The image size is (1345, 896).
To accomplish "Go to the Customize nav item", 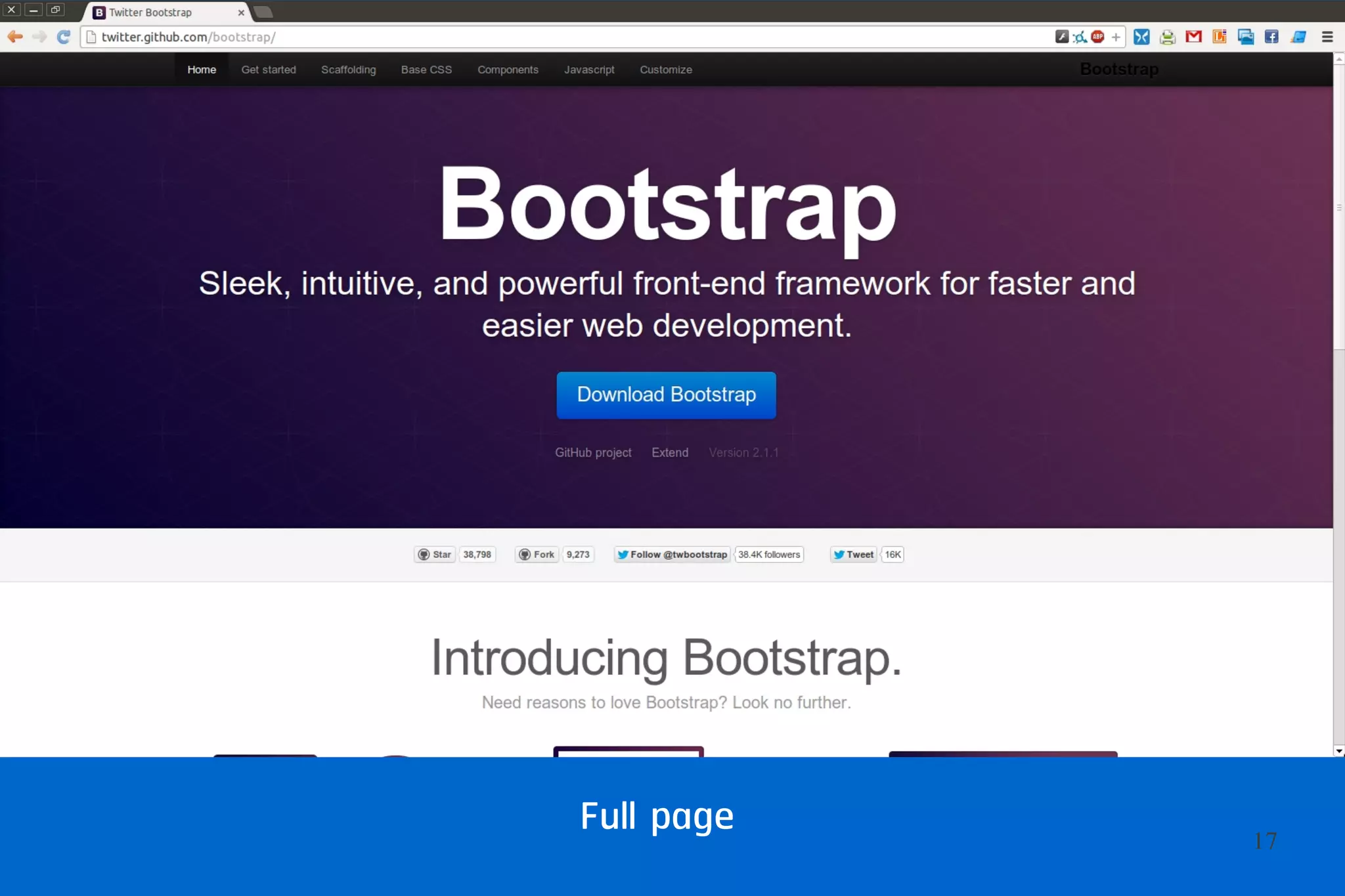I will pos(665,70).
